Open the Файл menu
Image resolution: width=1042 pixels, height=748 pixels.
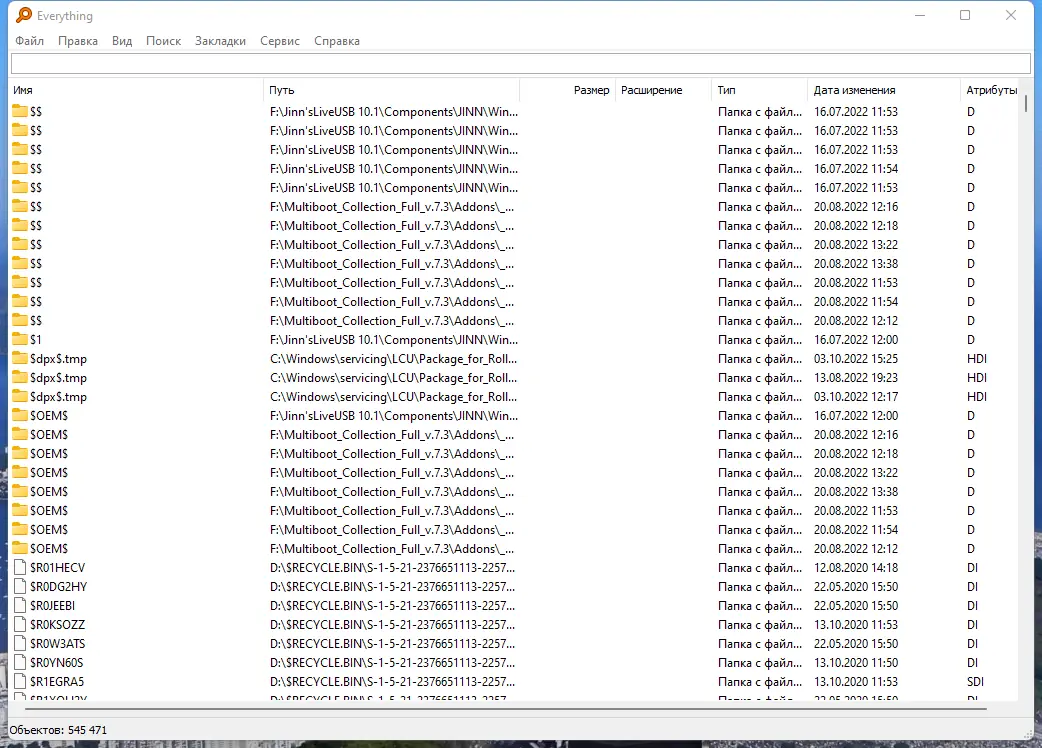pyautogui.click(x=29, y=41)
